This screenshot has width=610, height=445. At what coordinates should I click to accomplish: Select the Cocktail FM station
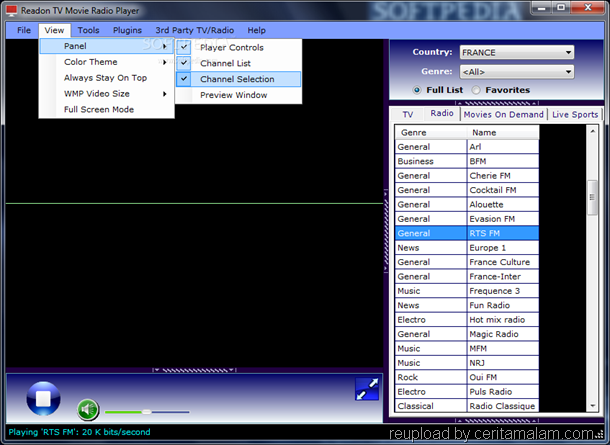503,190
